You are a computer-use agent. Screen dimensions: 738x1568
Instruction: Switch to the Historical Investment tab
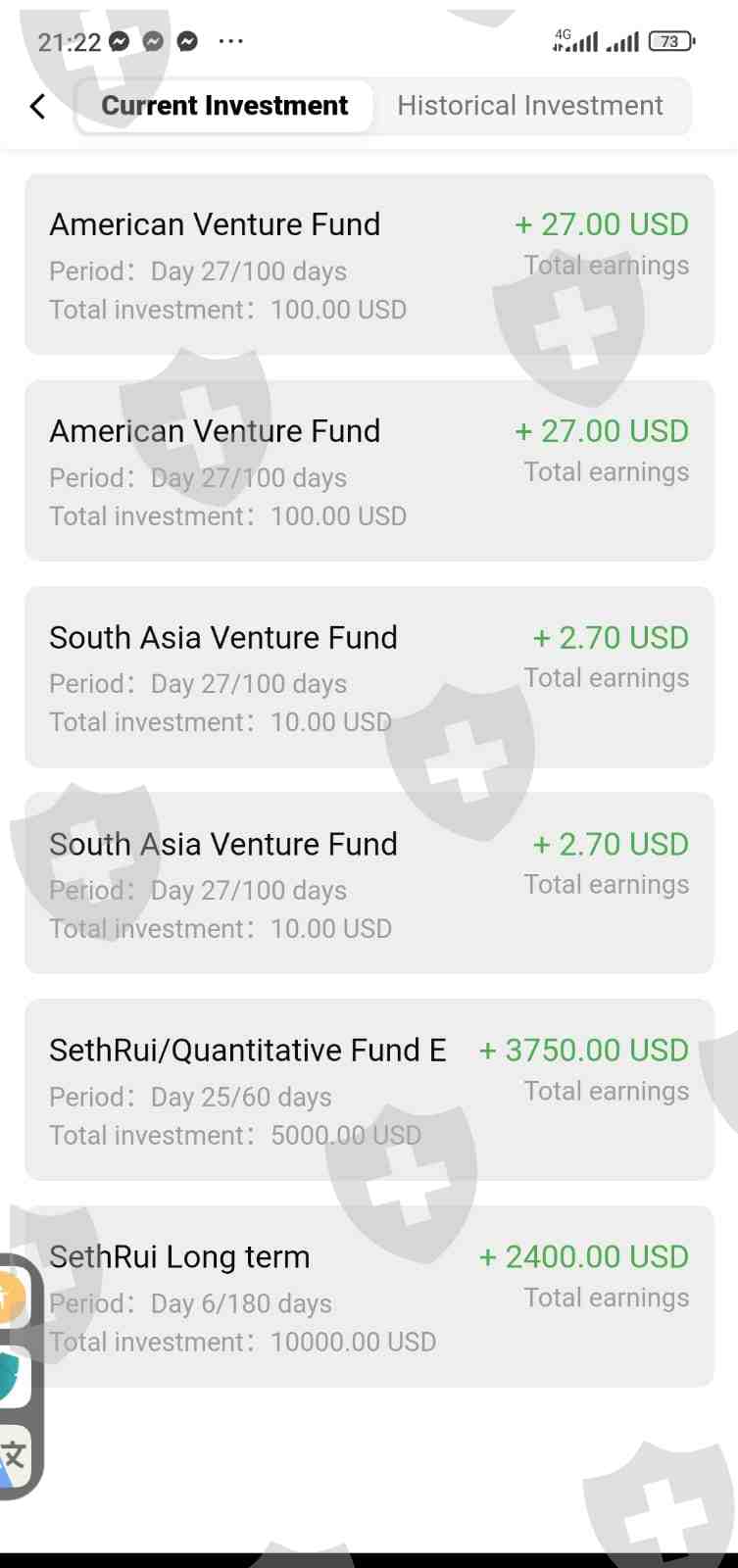point(529,106)
